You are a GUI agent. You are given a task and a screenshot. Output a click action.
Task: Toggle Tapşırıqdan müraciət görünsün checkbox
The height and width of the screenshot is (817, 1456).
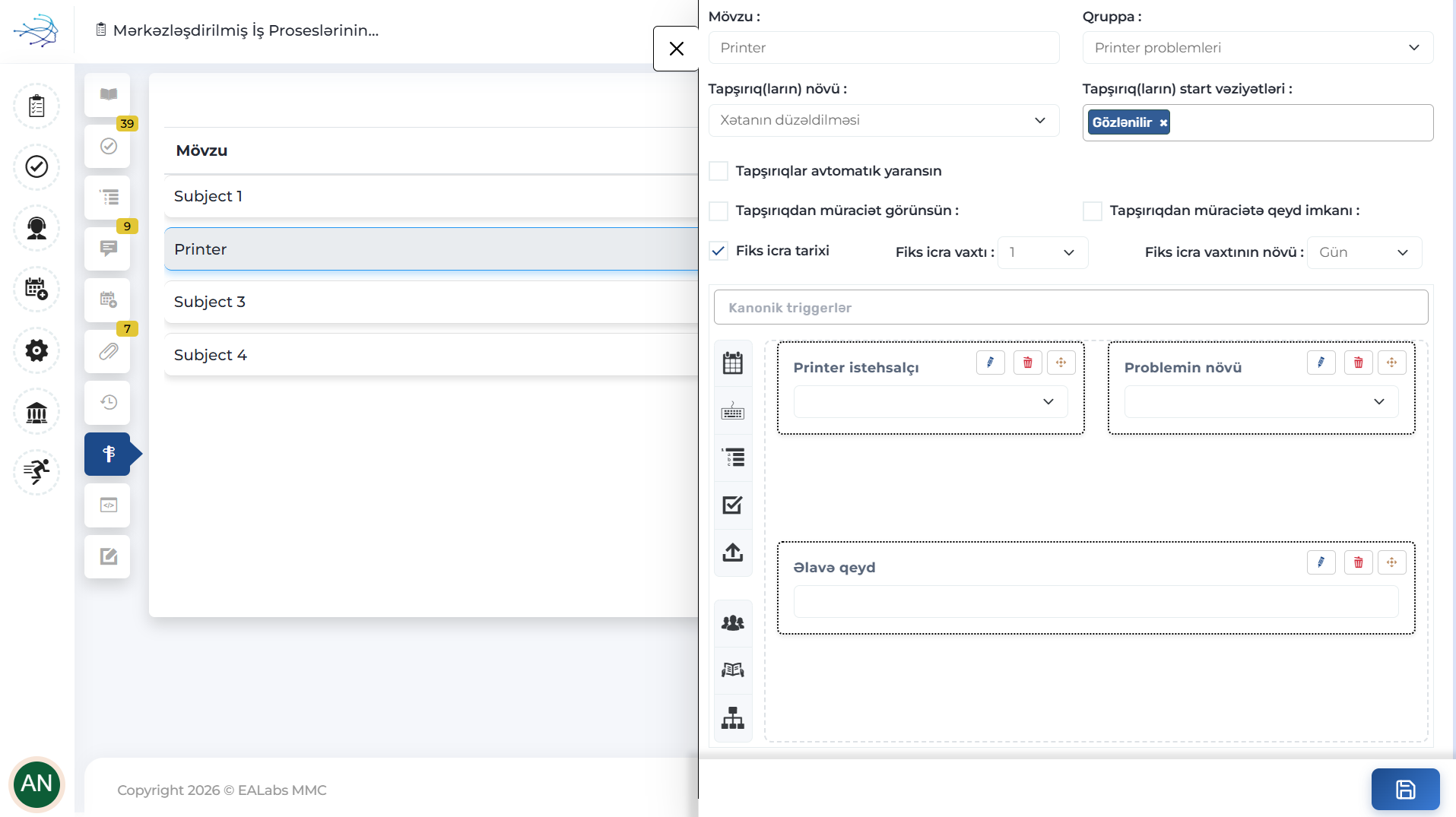pos(718,211)
